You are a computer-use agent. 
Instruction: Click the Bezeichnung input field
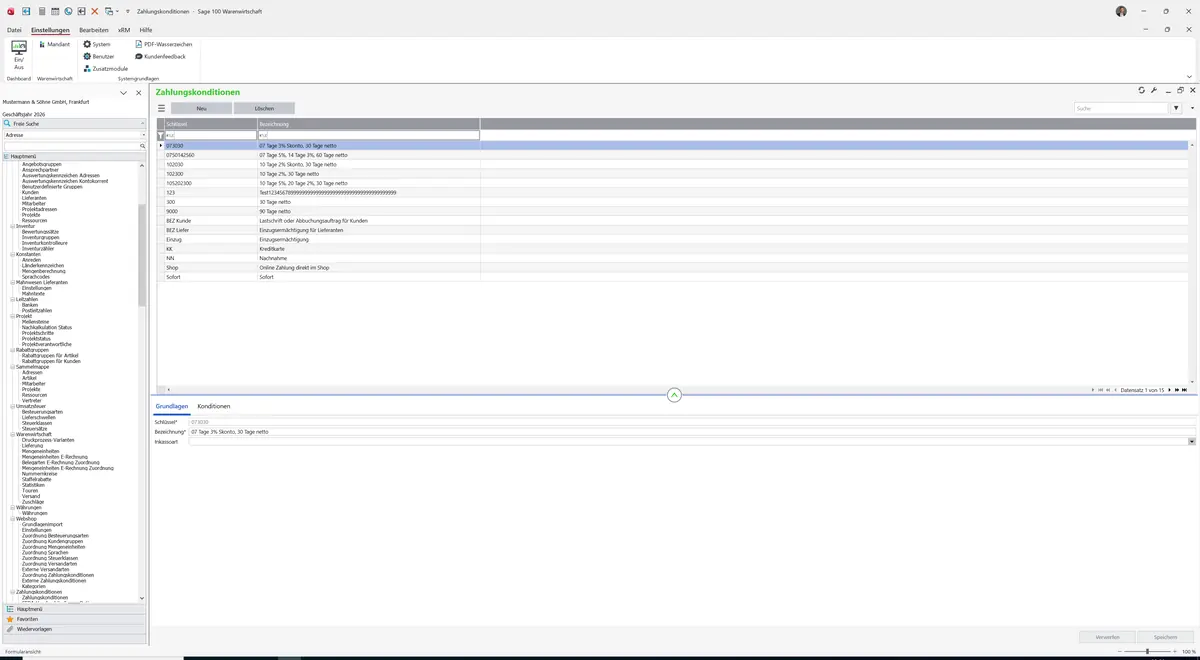click(692, 431)
